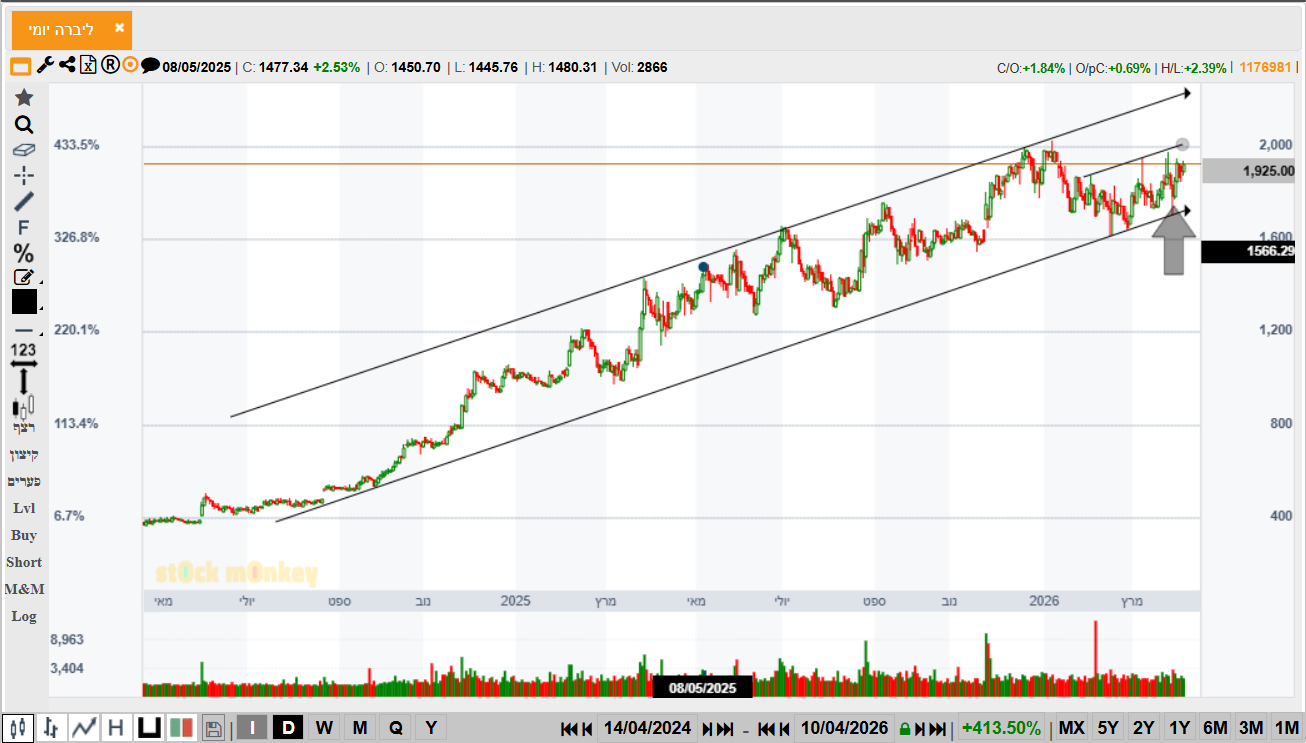Switch to bar chart type
Image resolution: width=1306 pixels, height=743 pixels.
coord(52,727)
